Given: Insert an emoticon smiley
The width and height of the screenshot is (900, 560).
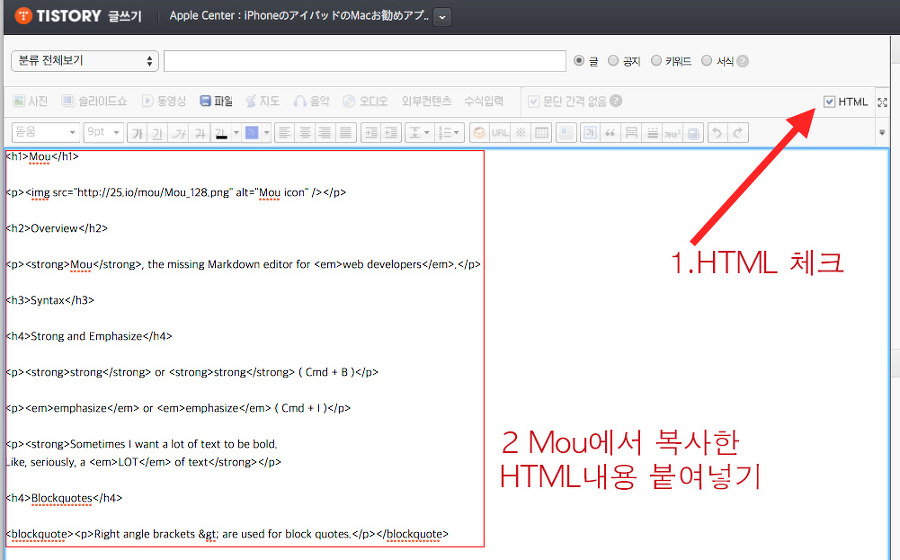Looking at the screenshot, I should pyautogui.click(x=479, y=133).
